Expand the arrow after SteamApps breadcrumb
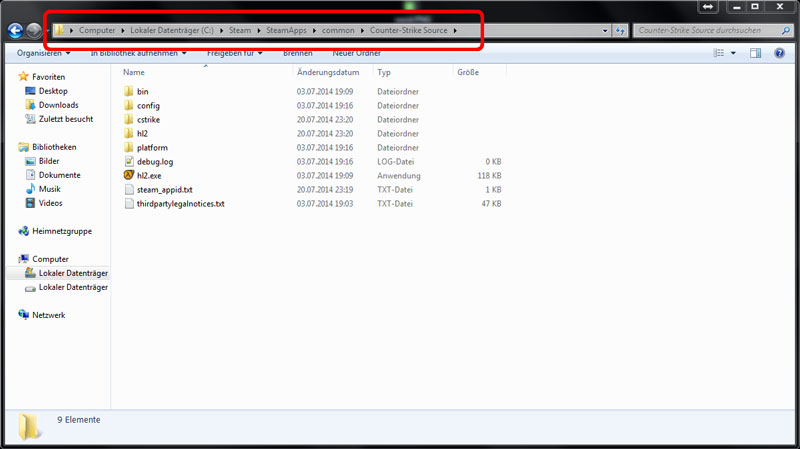 click(x=314, y=31)
